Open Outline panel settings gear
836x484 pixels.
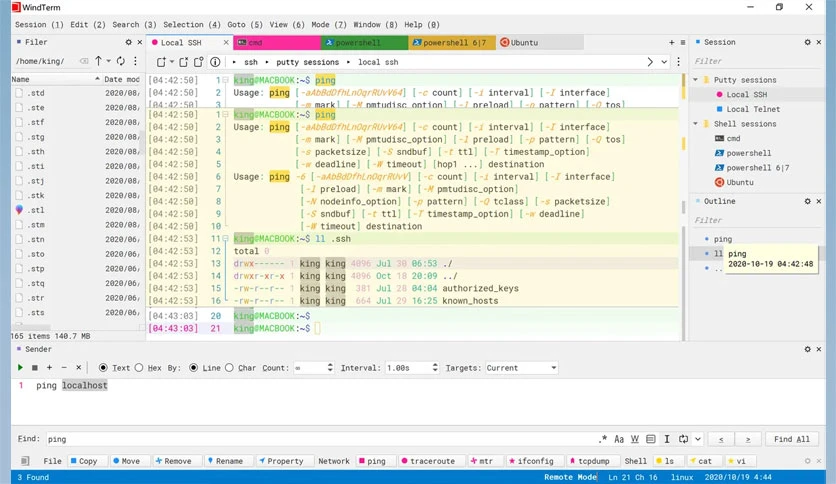point(808,201)
